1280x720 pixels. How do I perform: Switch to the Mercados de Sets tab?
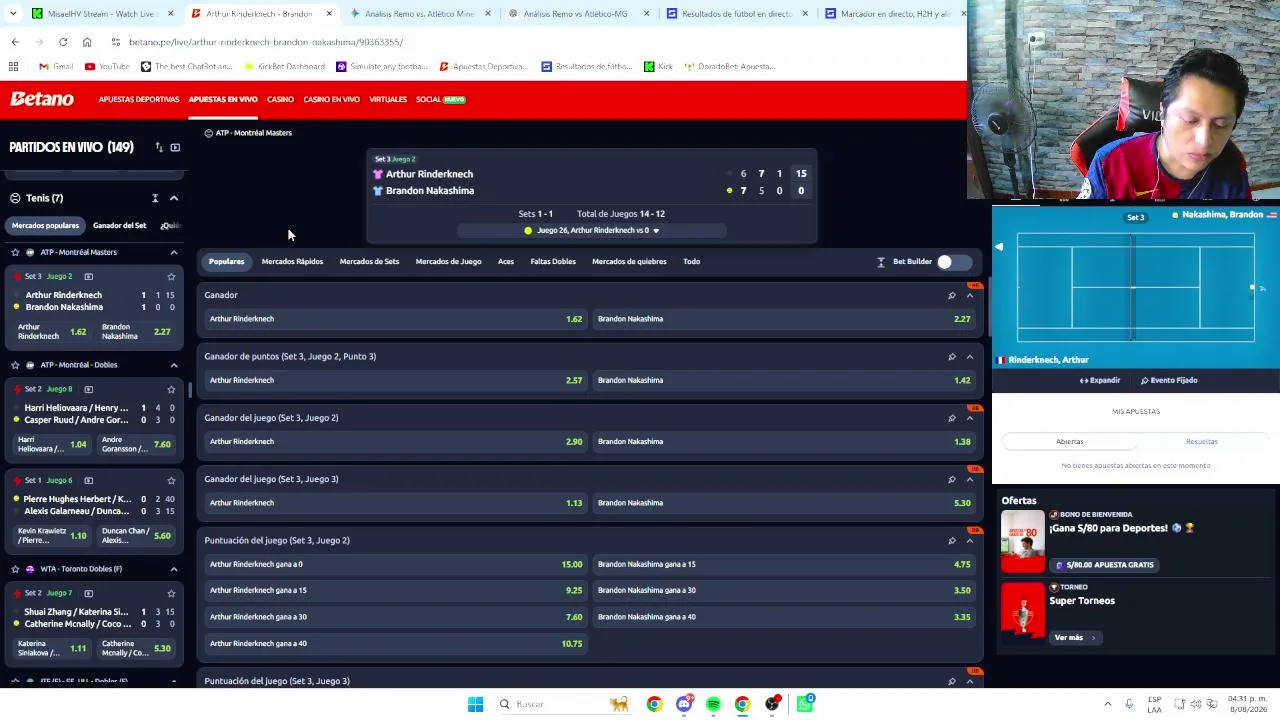pyautogui.click(x=369, y=262)
